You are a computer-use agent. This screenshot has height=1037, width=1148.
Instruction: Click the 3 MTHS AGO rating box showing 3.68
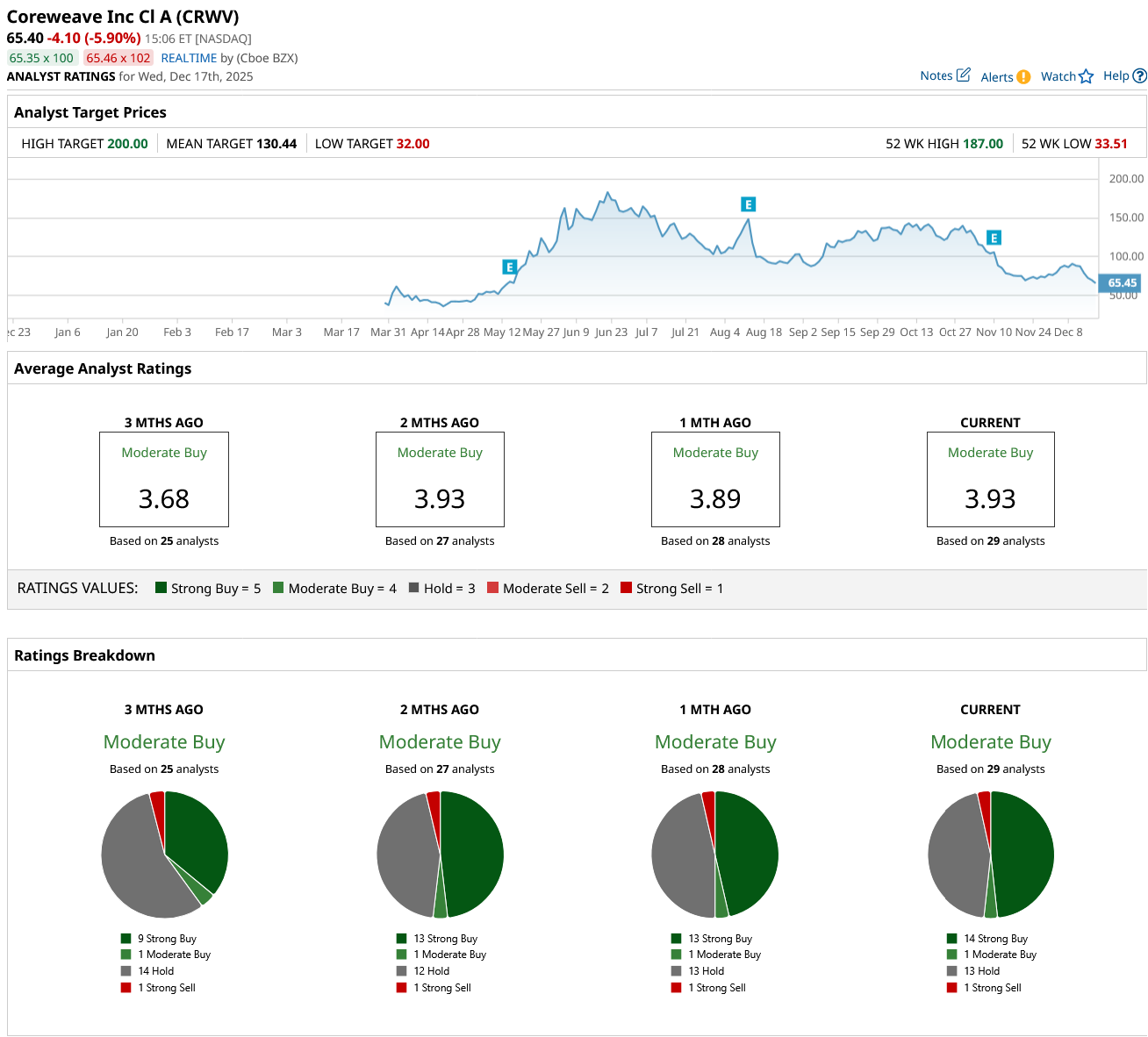[x=164, y=479]
